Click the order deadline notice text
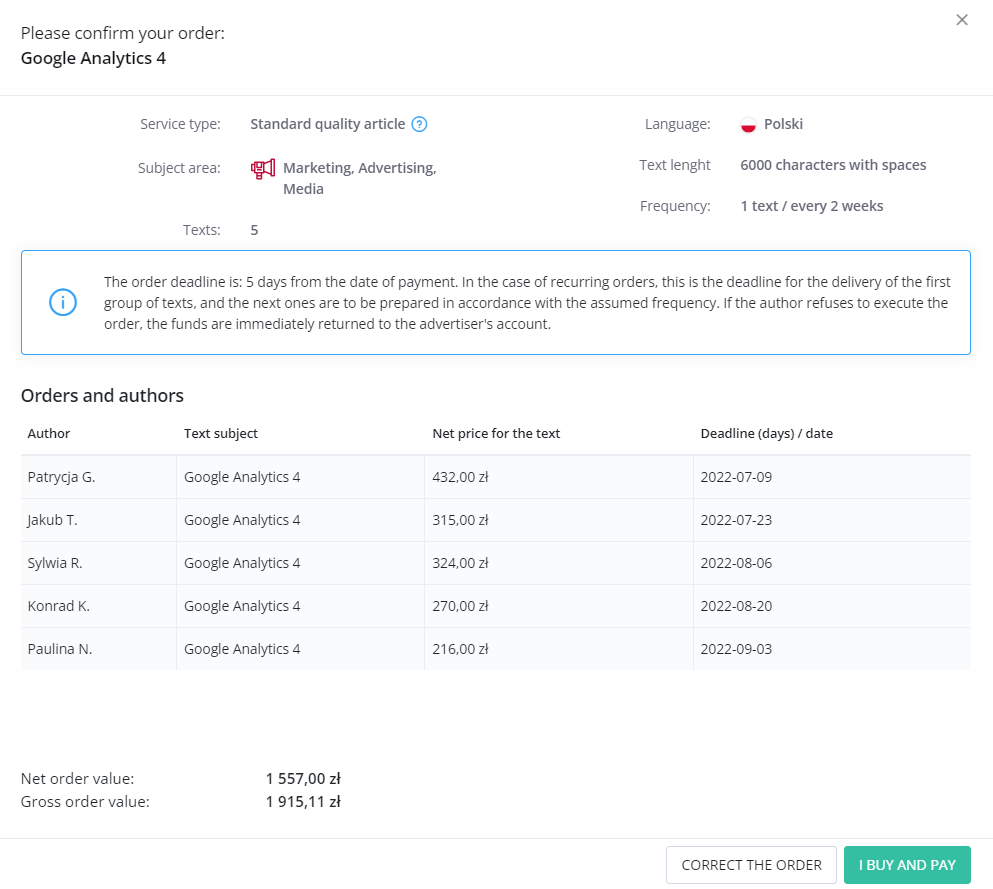The height and width of the screenshot is (889, 993). [x=527, y=303]
